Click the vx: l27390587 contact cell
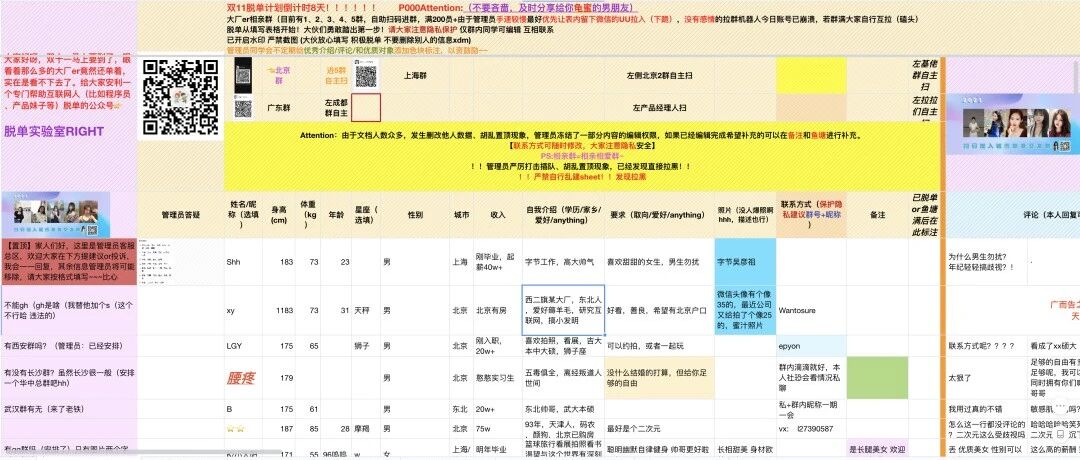The height and width of the screenshot is (460, 1080). 811,429
